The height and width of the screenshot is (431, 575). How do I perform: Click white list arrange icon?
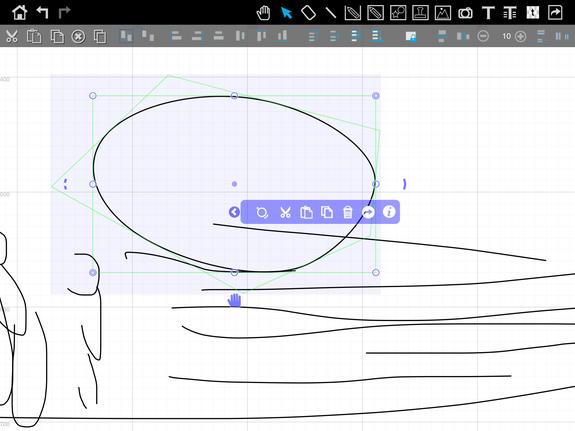click(x=355, y=36)
